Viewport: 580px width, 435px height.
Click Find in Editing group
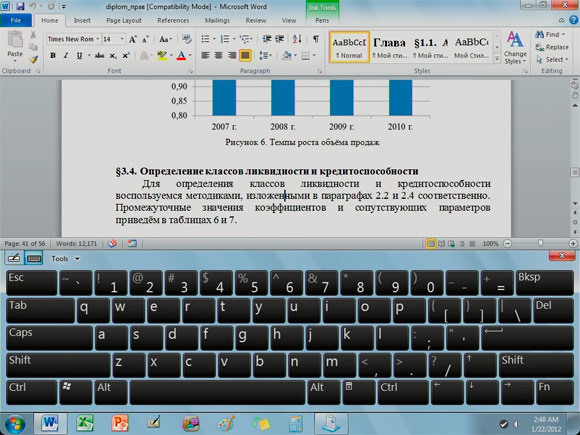550,34
